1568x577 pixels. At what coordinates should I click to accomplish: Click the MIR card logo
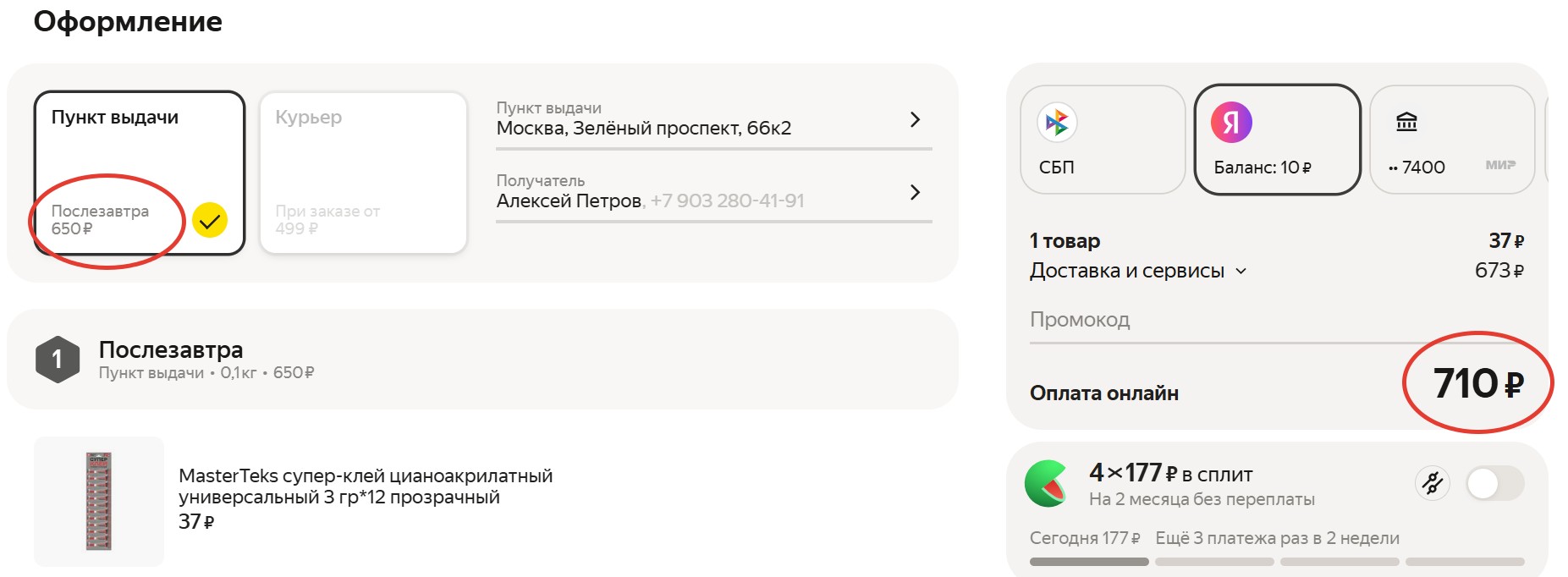pyautogui.click(x=1500, y=165)
